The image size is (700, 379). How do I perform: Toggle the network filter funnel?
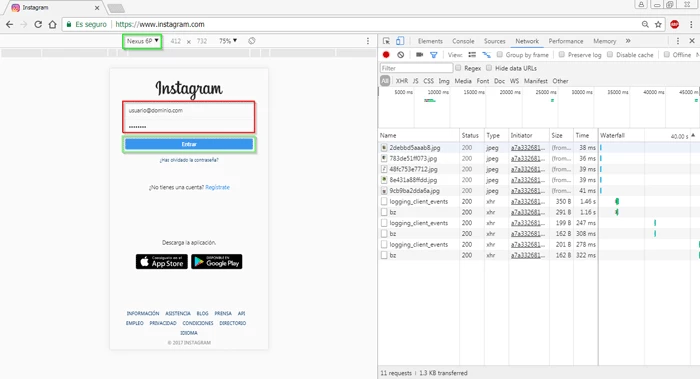433,55
